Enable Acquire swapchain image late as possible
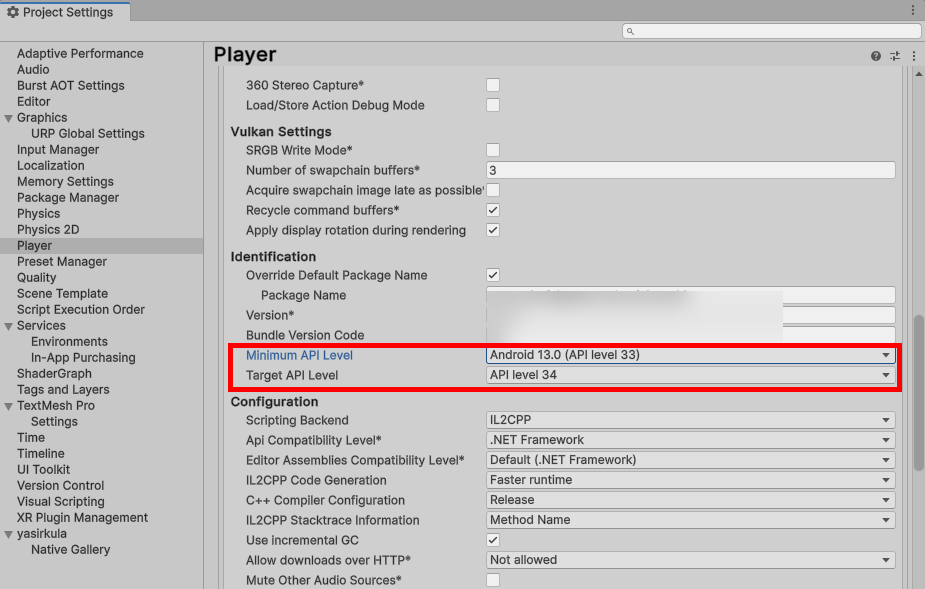Viewport: 925px width, 589px height. tap(493, 190)
